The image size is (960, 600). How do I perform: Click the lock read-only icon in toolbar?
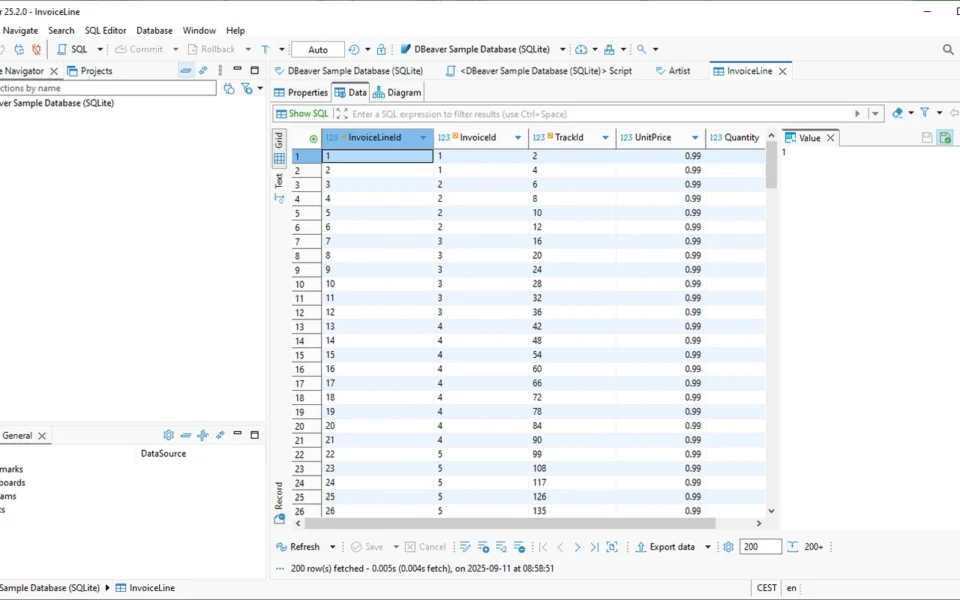tap(381, 49)
